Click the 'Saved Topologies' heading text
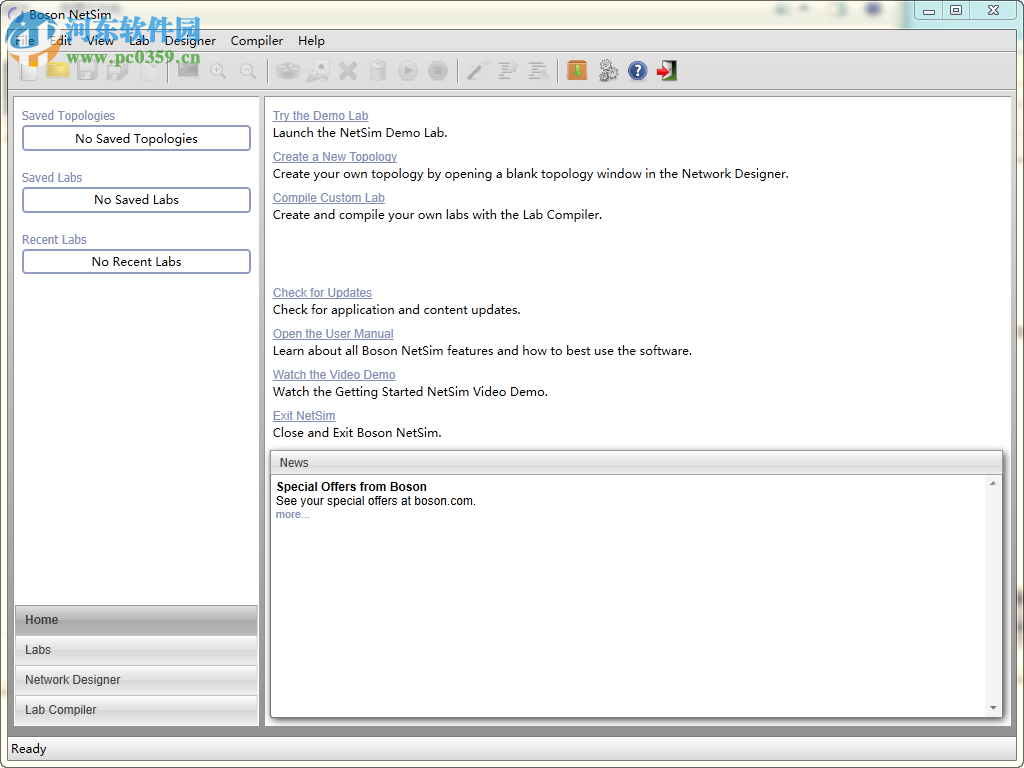This screenshot has width=1024, height=768. click(69, 116)
